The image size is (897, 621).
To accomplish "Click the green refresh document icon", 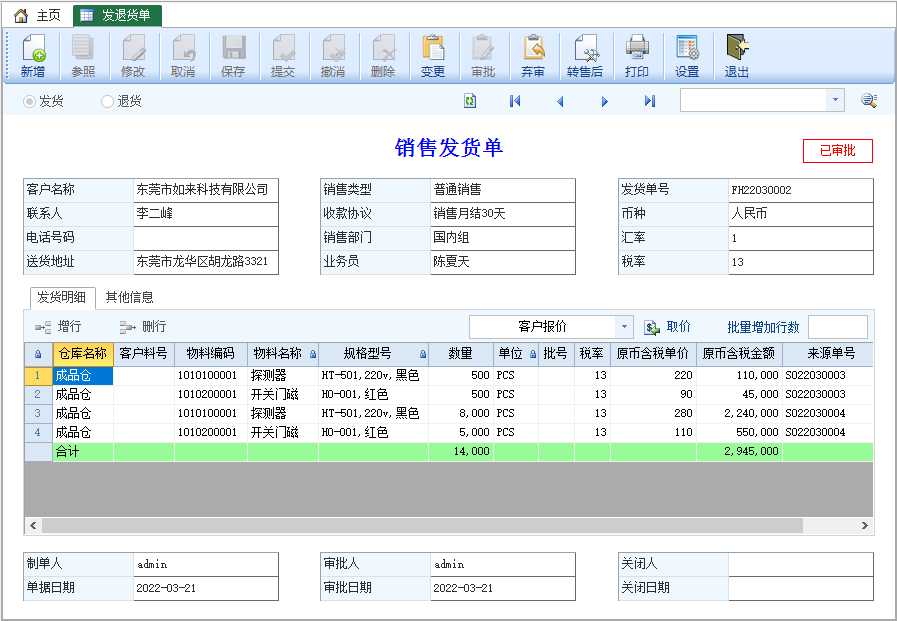I will point(470,101).
